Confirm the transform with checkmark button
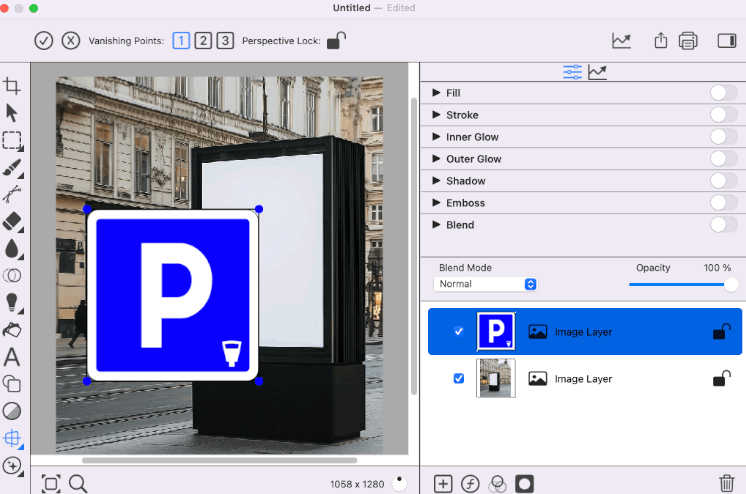This screenshot has width=746, height=494. click(43, 41)
